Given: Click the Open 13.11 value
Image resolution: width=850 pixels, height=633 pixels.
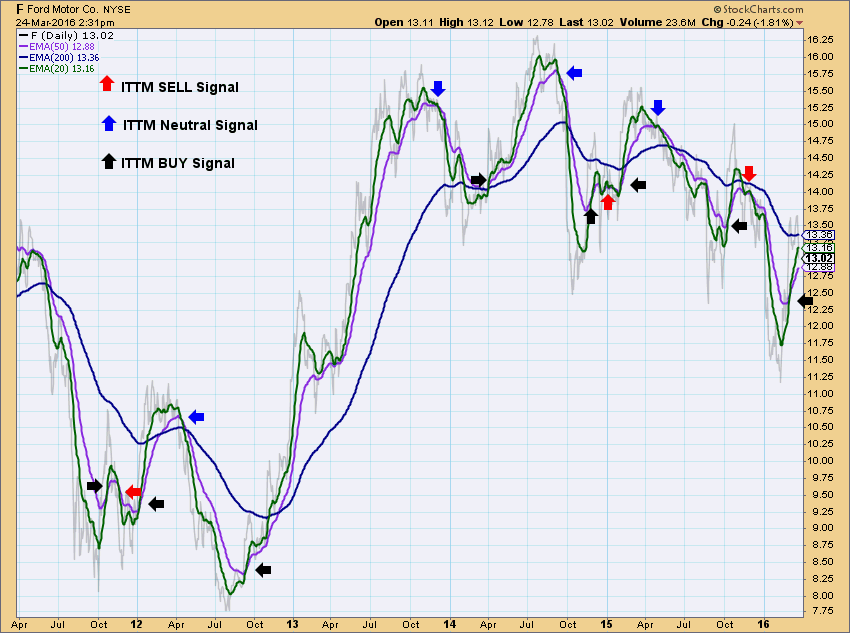Looking at the screenshot, I should point(404,22).
